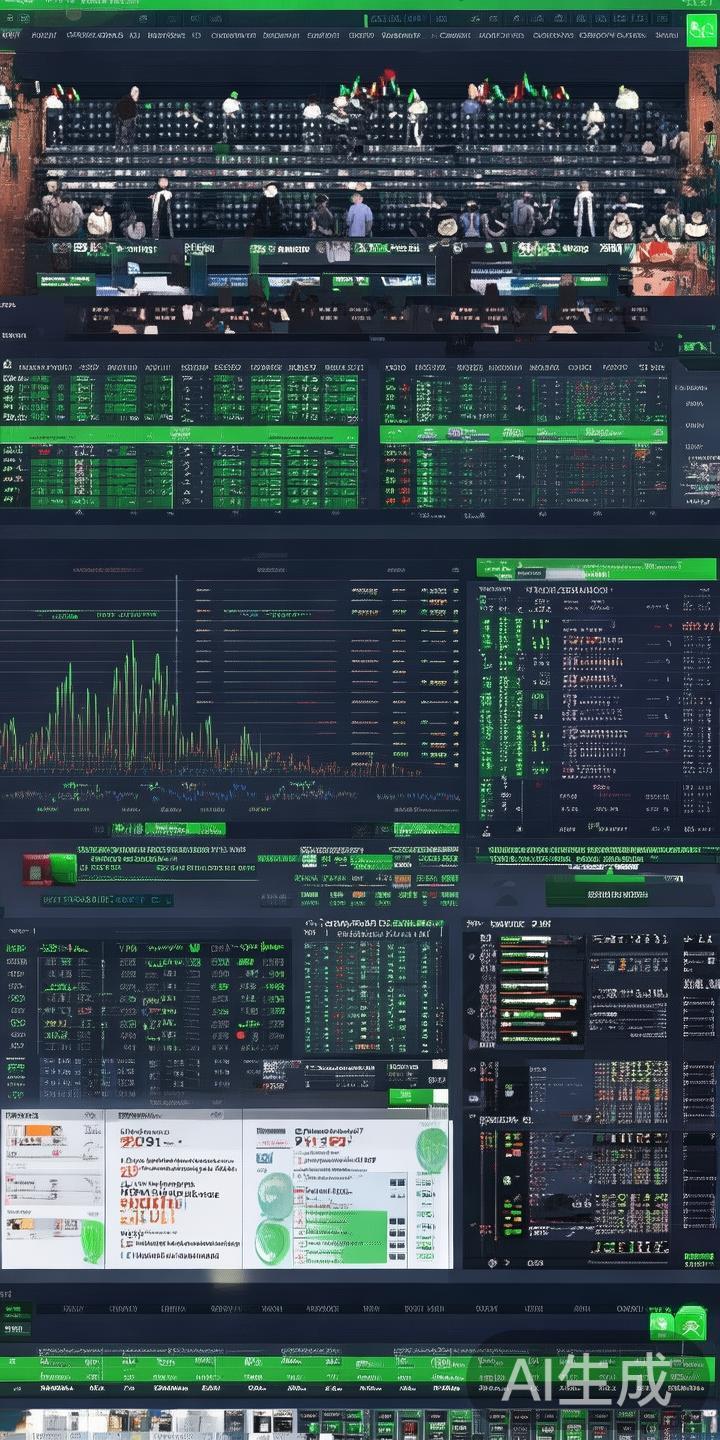The height and width of the screenshot is (1440, 720).
Task: Click the left green icon in bottom-right toolbar pair
Action: 662,1326
